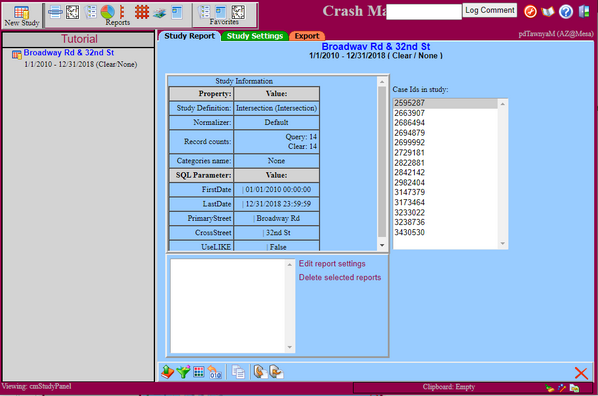Image resolution: width=598 pixels, height=396 pixels.
Task: Click reports list box scroll-down arrow
Action: 289,347
